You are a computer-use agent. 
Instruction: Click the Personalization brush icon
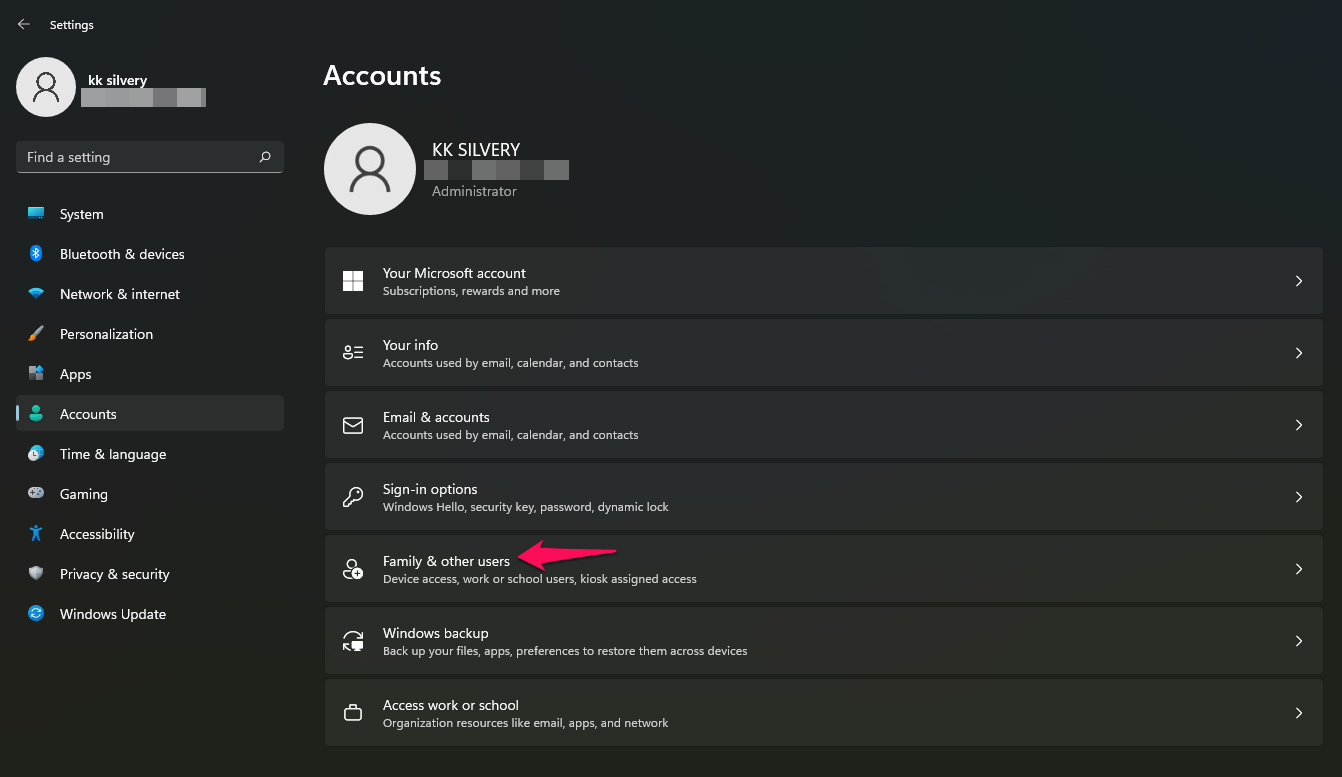point(34,334)
